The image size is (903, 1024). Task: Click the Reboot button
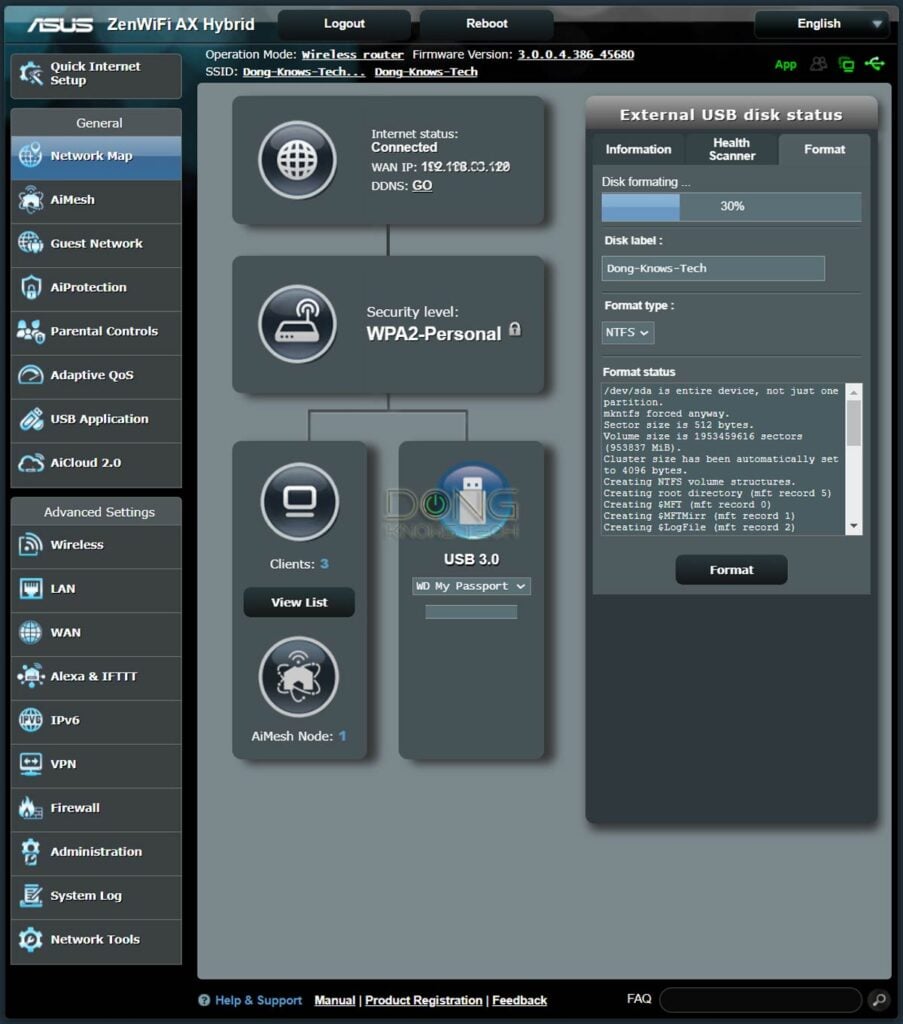click(x=486, y=24)
